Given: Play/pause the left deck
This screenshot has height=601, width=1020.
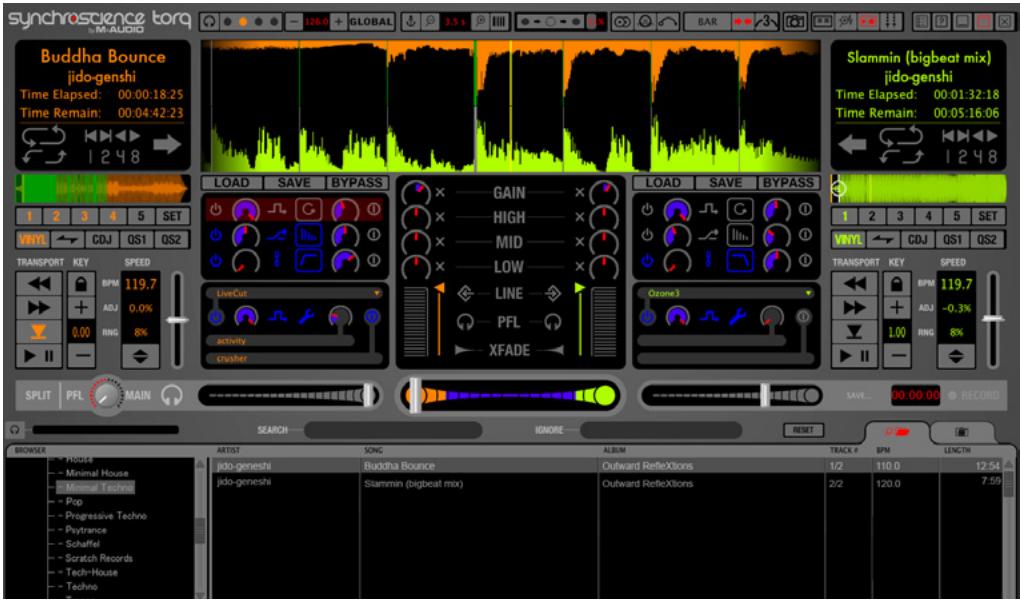Looking at the screenshot, I should coord(39,356).
